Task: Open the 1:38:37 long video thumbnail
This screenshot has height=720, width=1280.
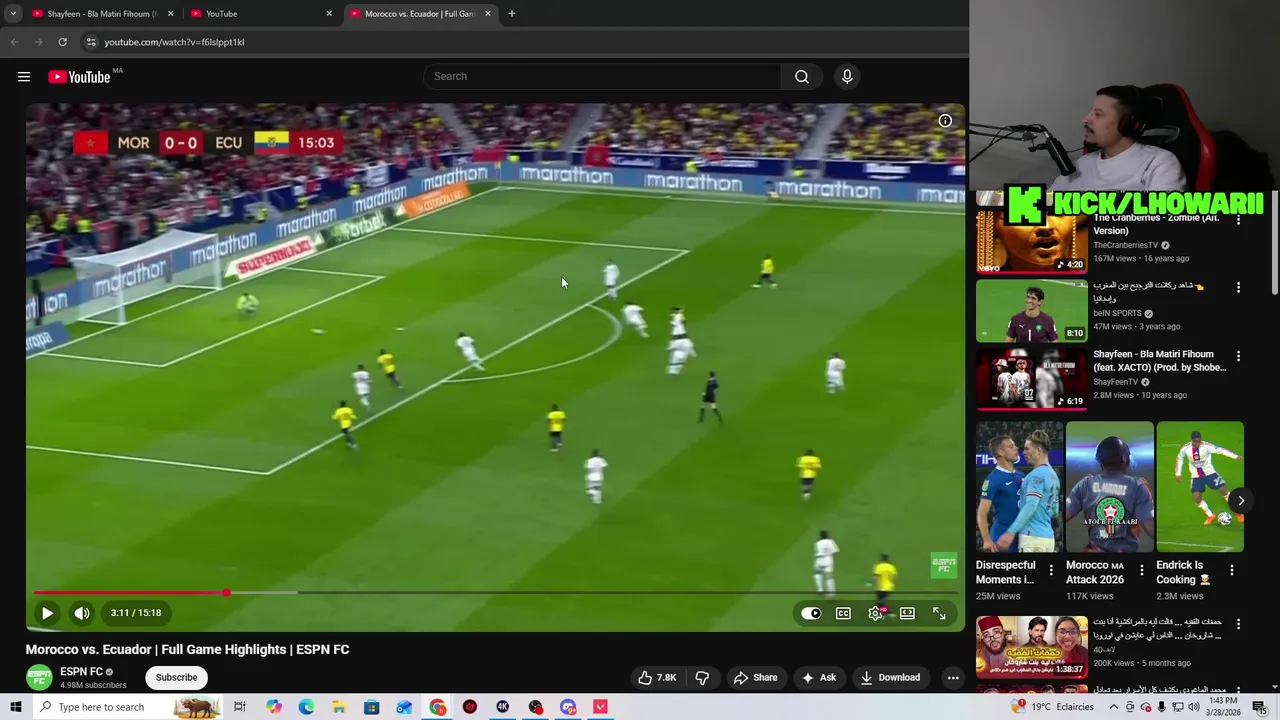Action: pos(1031,646)
